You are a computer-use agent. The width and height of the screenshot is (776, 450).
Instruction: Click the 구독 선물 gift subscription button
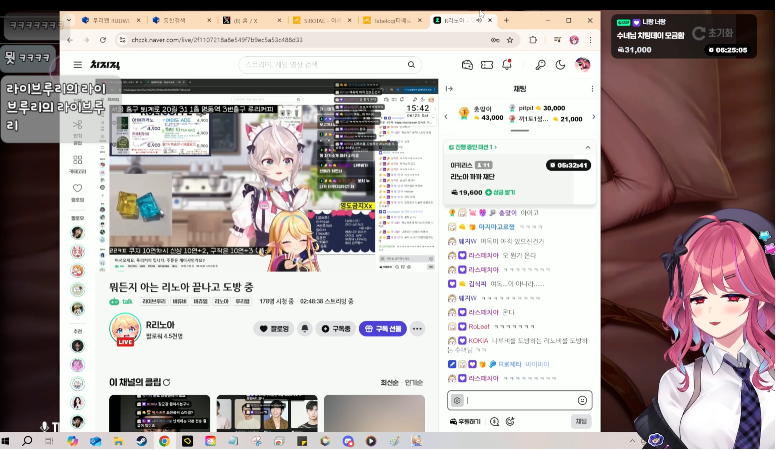coord(383,329)
